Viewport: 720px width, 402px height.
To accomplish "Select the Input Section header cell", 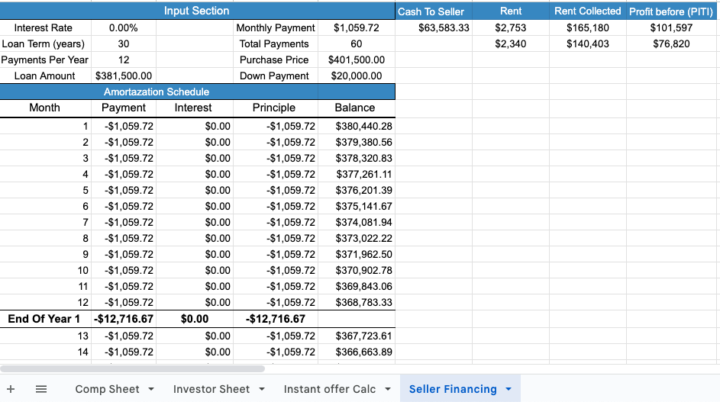I will pos(197,11).
